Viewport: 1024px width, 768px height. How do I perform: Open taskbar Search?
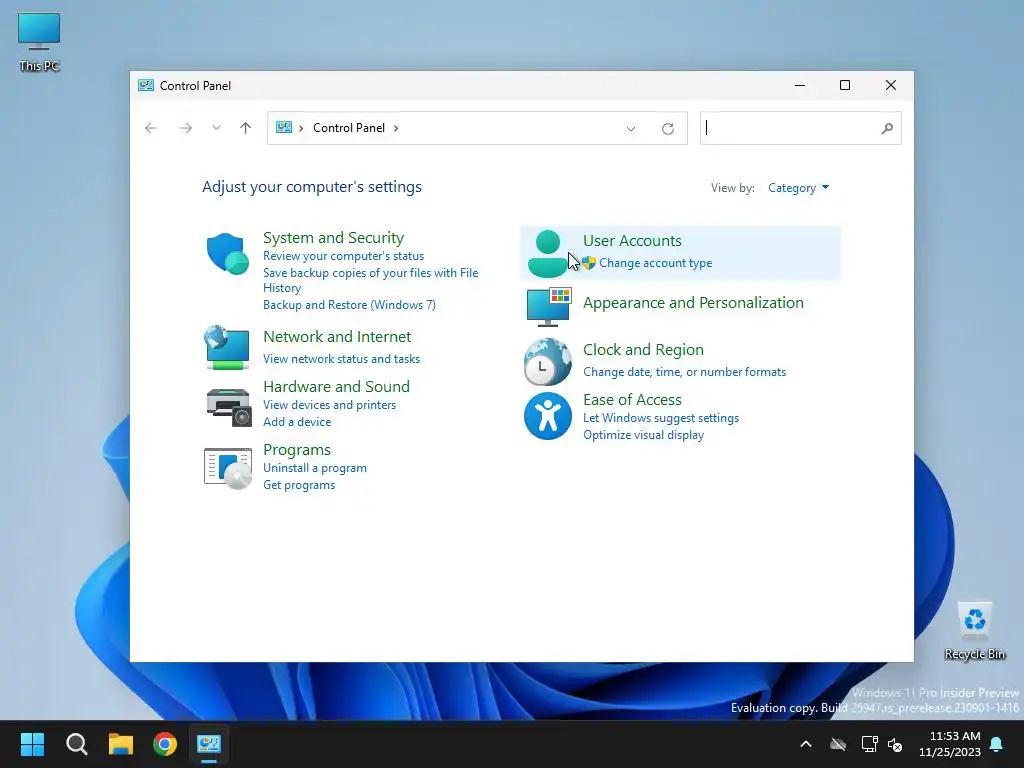[x=76, y=744]
